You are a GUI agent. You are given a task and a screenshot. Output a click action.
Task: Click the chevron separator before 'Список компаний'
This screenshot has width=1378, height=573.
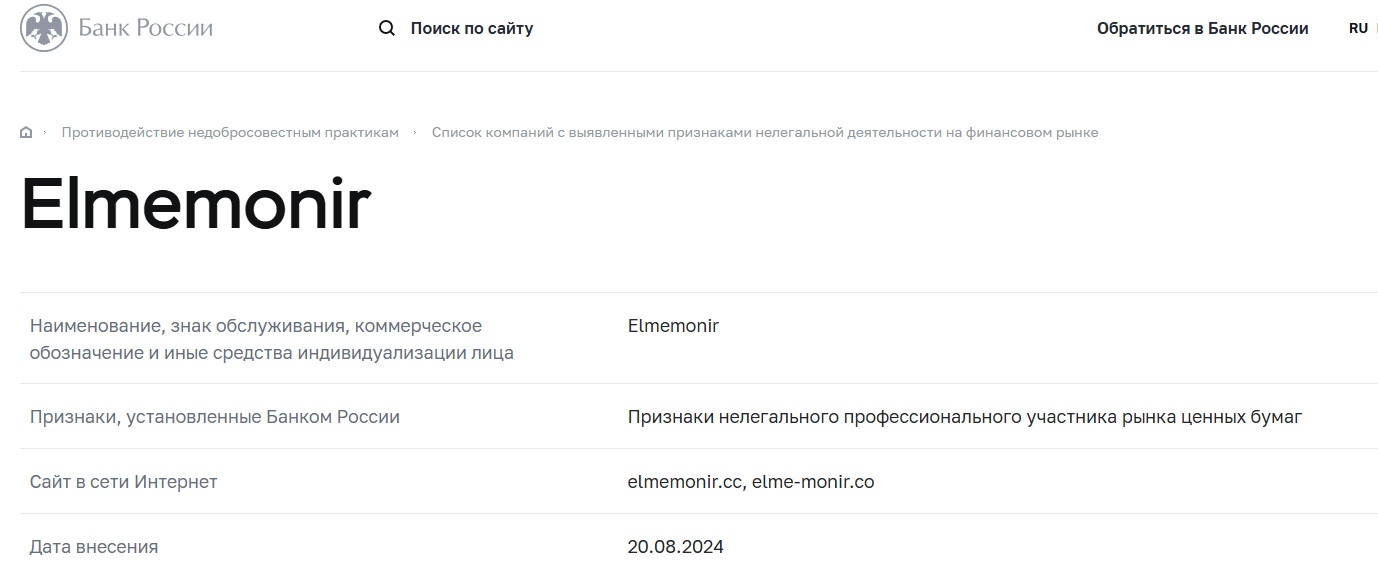pos(414,133)
